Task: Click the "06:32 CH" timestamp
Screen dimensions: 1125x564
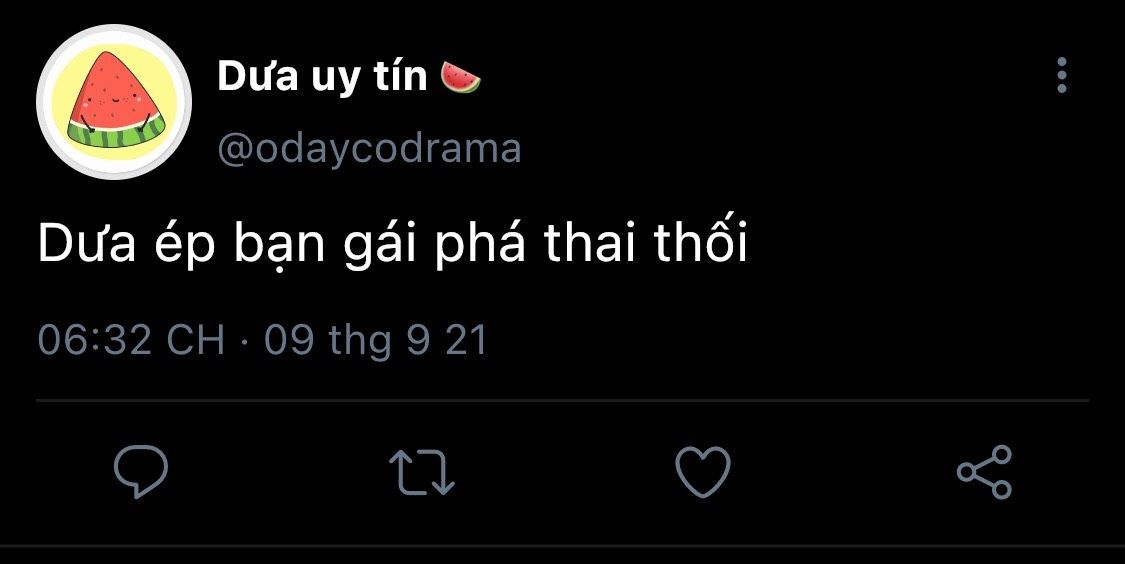Action: coord(131,339)
